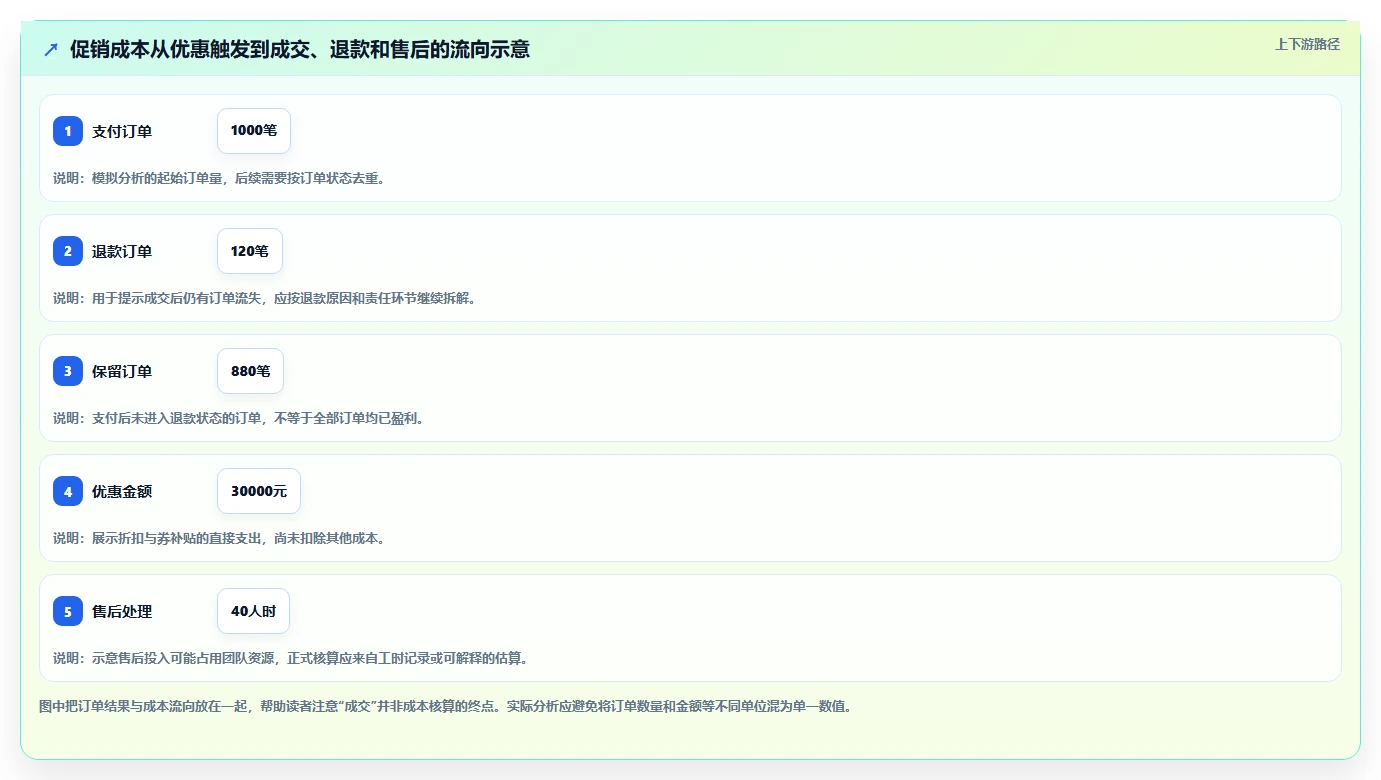
Task: Select step badge 1 for 支付订单
Action: point(68,131)
